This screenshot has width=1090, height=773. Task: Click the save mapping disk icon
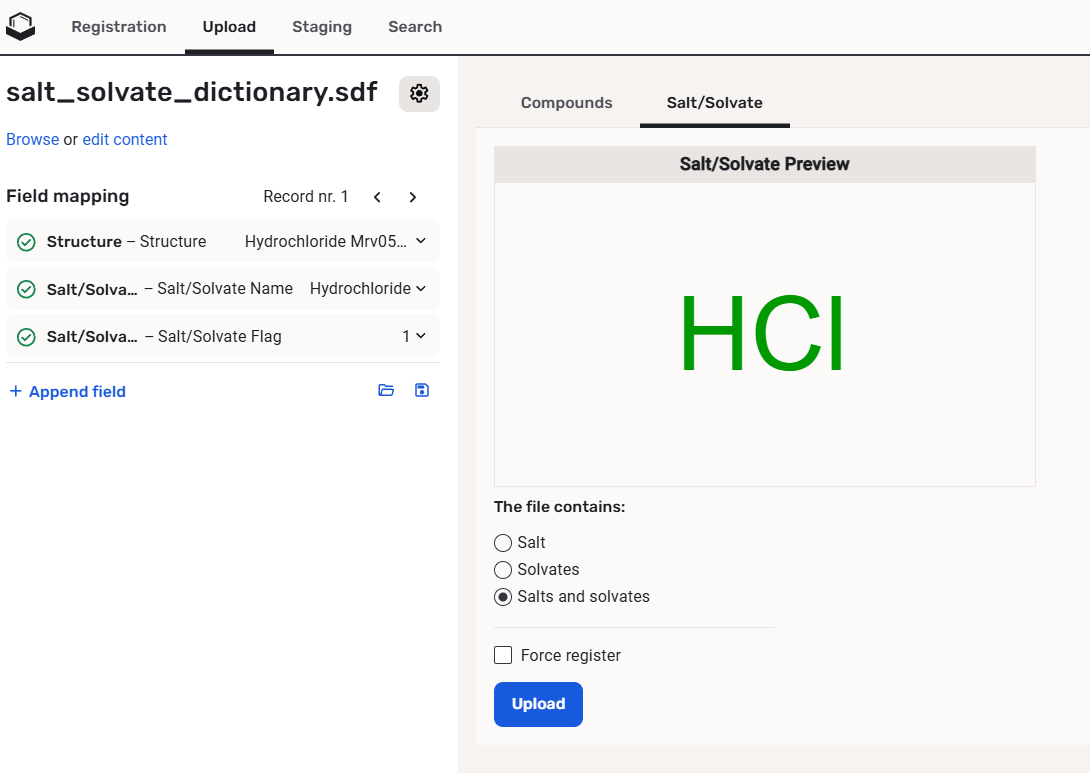(422, 390)
